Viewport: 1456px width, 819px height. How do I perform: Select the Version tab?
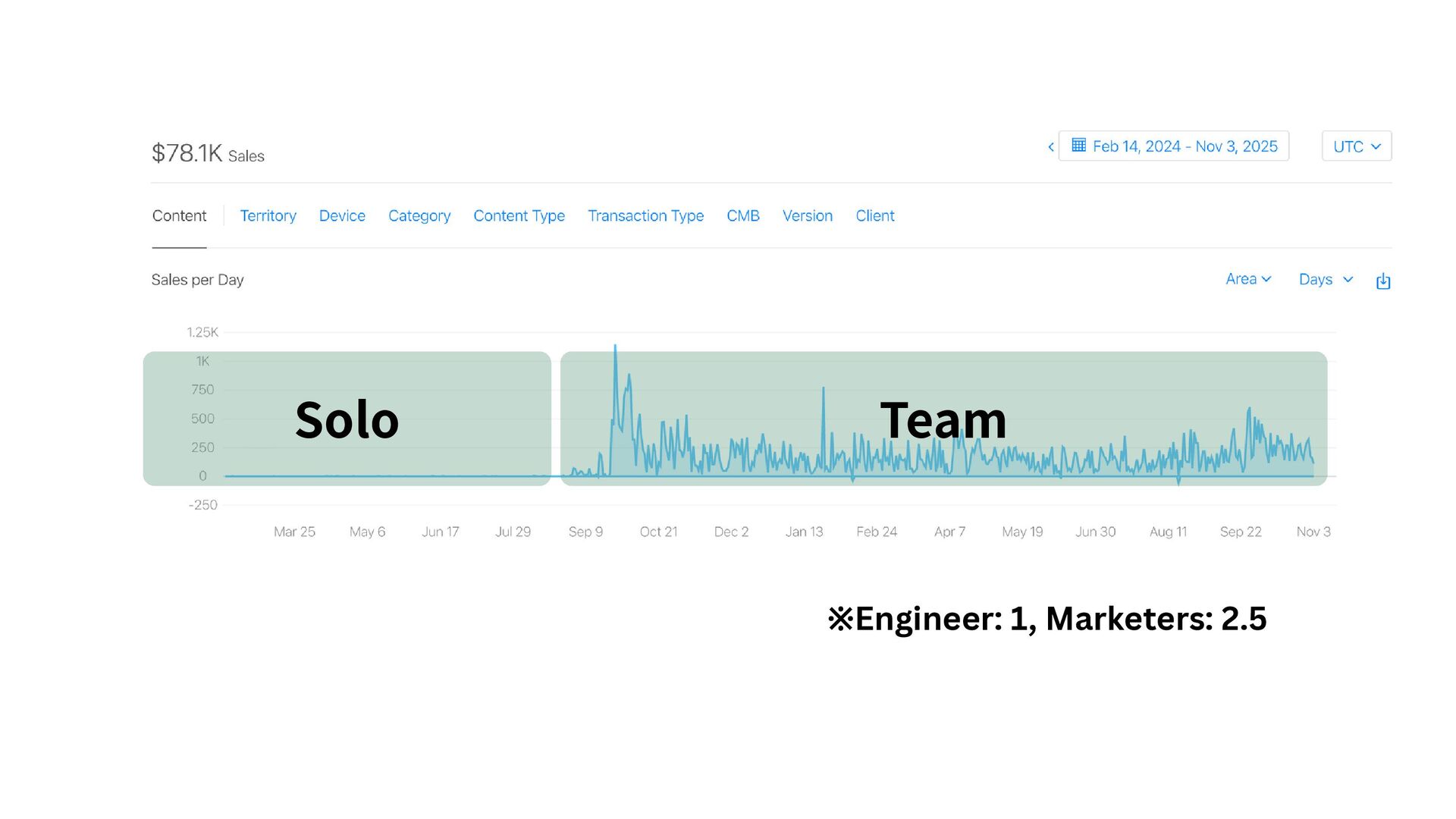point(807,216)
